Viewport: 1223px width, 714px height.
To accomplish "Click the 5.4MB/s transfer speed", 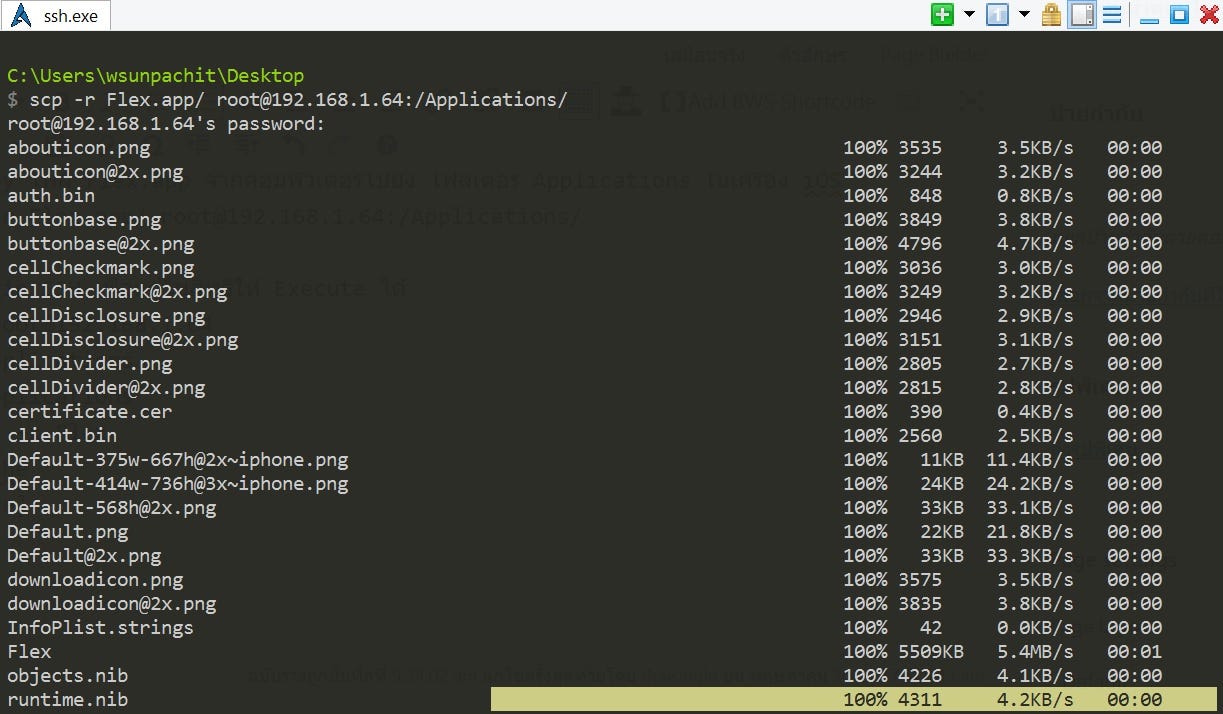I will coord(1035,652).
